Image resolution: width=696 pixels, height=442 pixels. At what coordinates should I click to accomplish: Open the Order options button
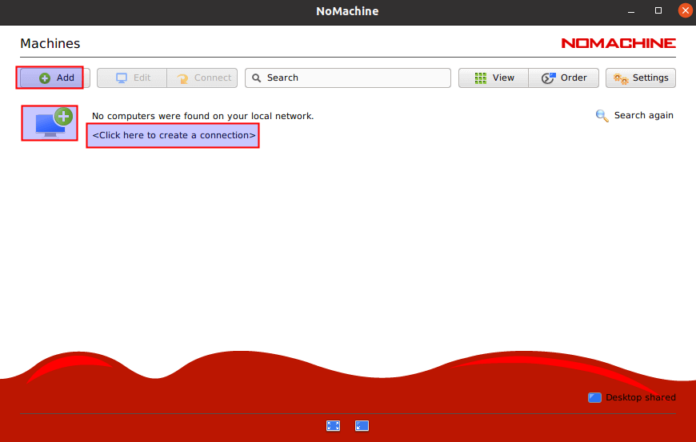click(x=564, y=78)
